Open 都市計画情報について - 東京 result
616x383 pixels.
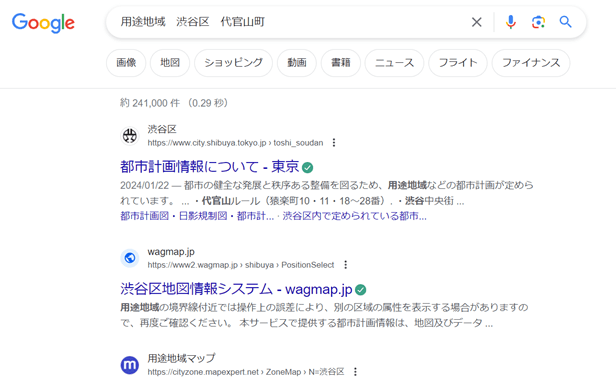point(209,167)
